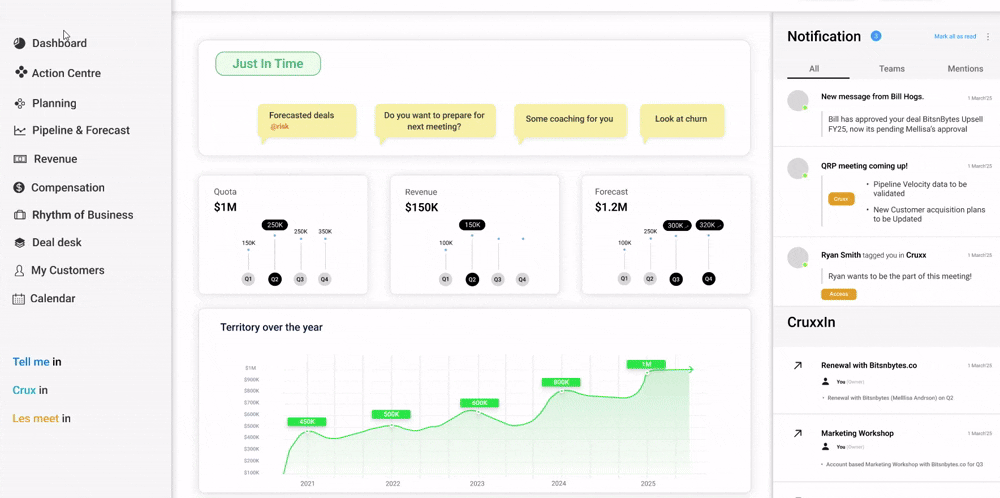Switch to the Mentions notifications tab
Screen dimensions: 1000x498
coord(965,69)
